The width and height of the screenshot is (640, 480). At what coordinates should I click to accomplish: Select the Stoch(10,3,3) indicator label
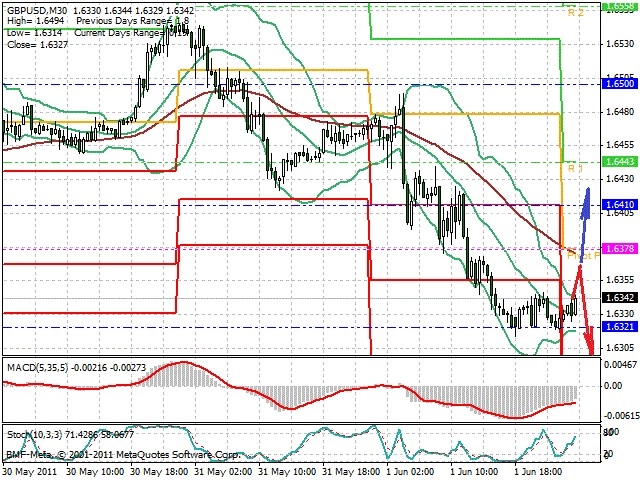(x=35, y=434)
